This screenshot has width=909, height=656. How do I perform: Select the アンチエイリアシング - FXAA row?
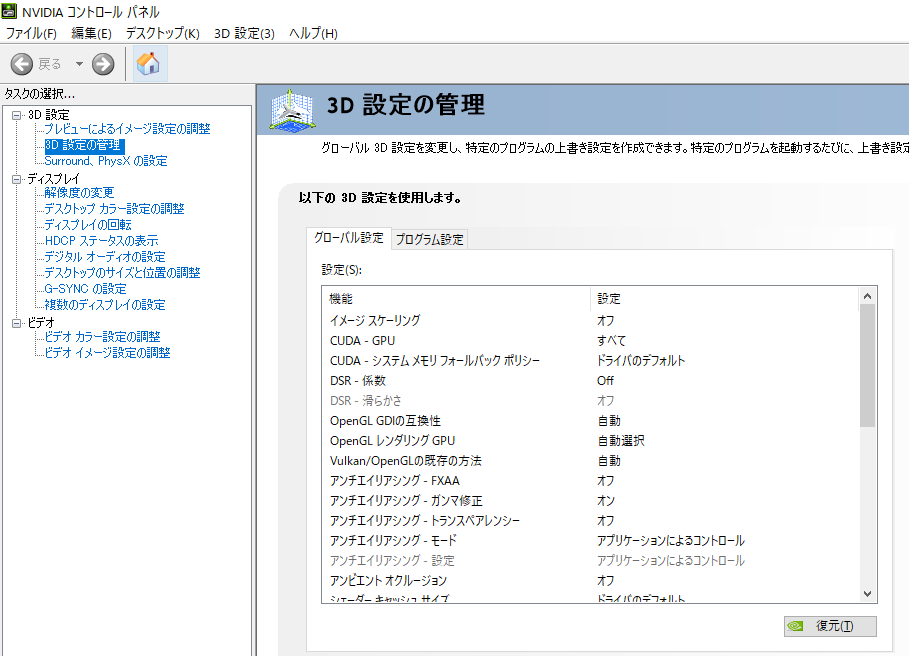(x=590, y=480)
